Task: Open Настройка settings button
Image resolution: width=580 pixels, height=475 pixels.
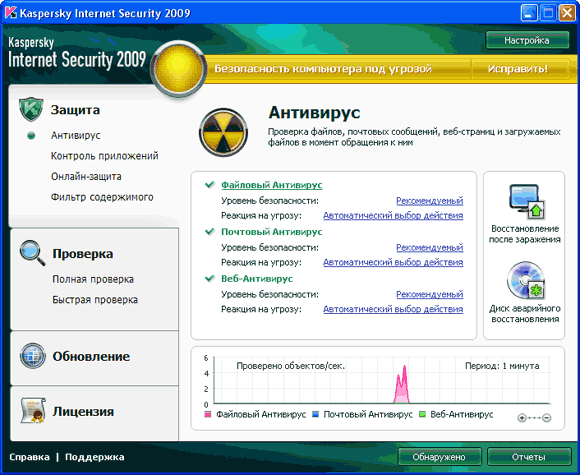Action: pyautogui.click(x=527, y=40)
